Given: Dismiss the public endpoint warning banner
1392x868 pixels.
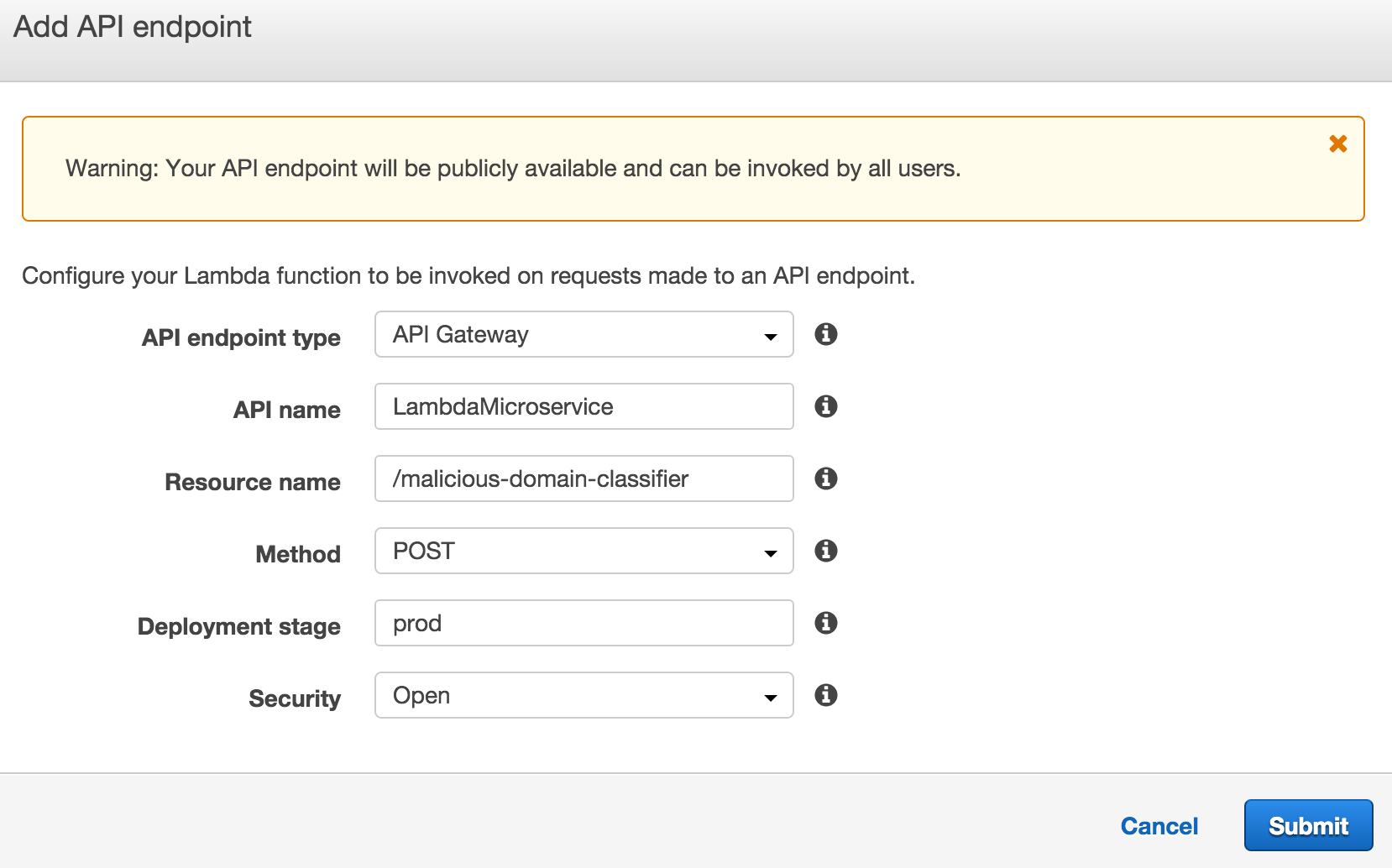Looking at the screenshot, I should tap(1338, 144).
